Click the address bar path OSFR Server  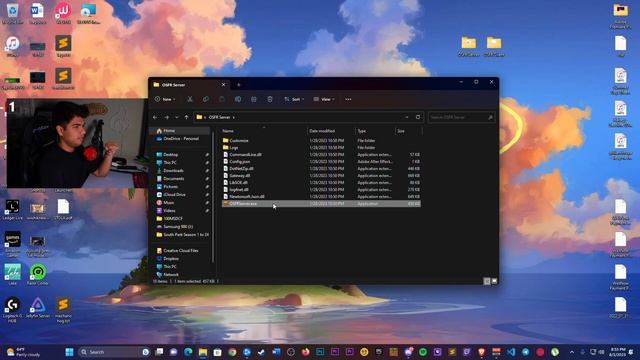tap(219, 117)
